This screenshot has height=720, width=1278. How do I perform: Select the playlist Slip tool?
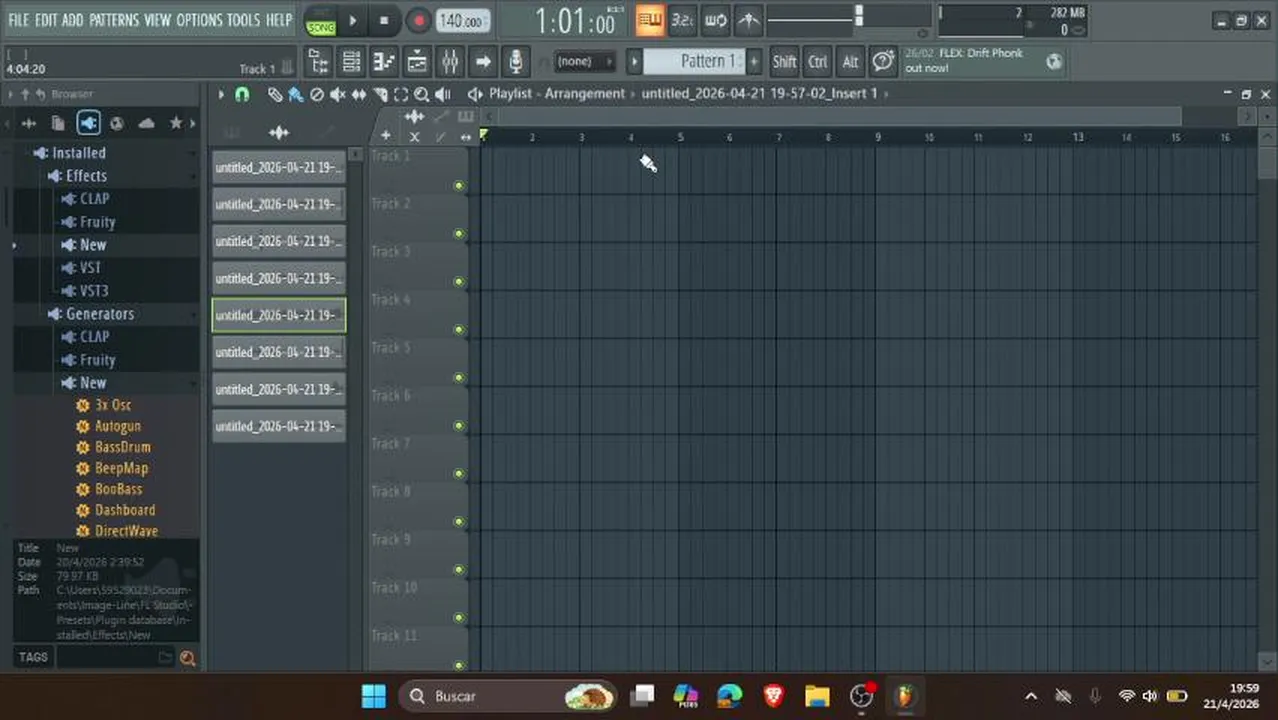pyautogui.click(x=359, y=94)
